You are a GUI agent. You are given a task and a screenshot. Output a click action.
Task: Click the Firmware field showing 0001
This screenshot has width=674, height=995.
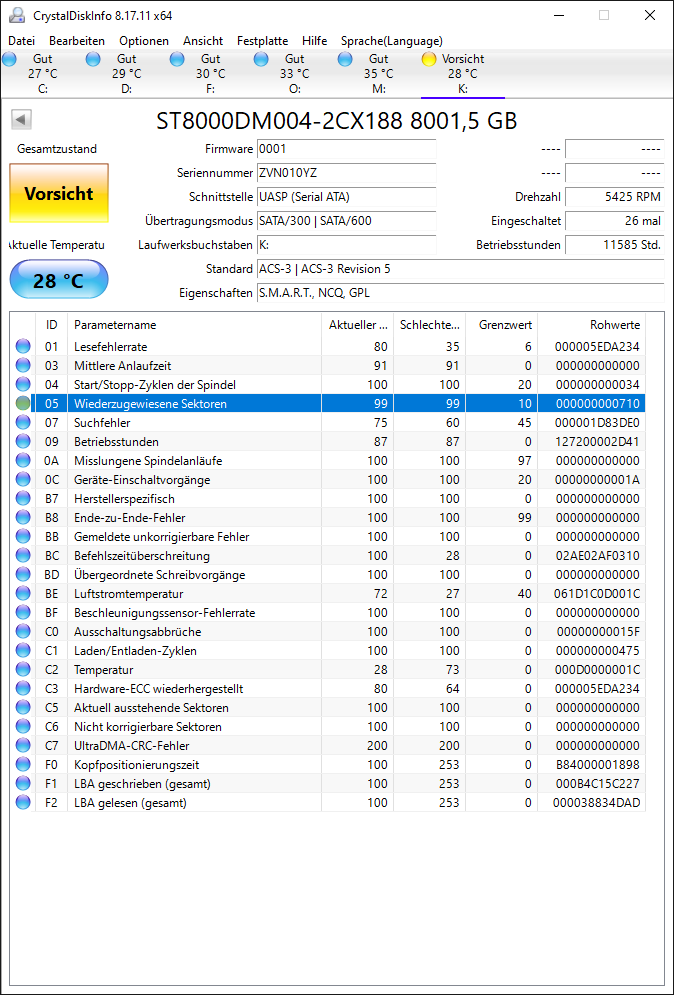pos(347,149)
